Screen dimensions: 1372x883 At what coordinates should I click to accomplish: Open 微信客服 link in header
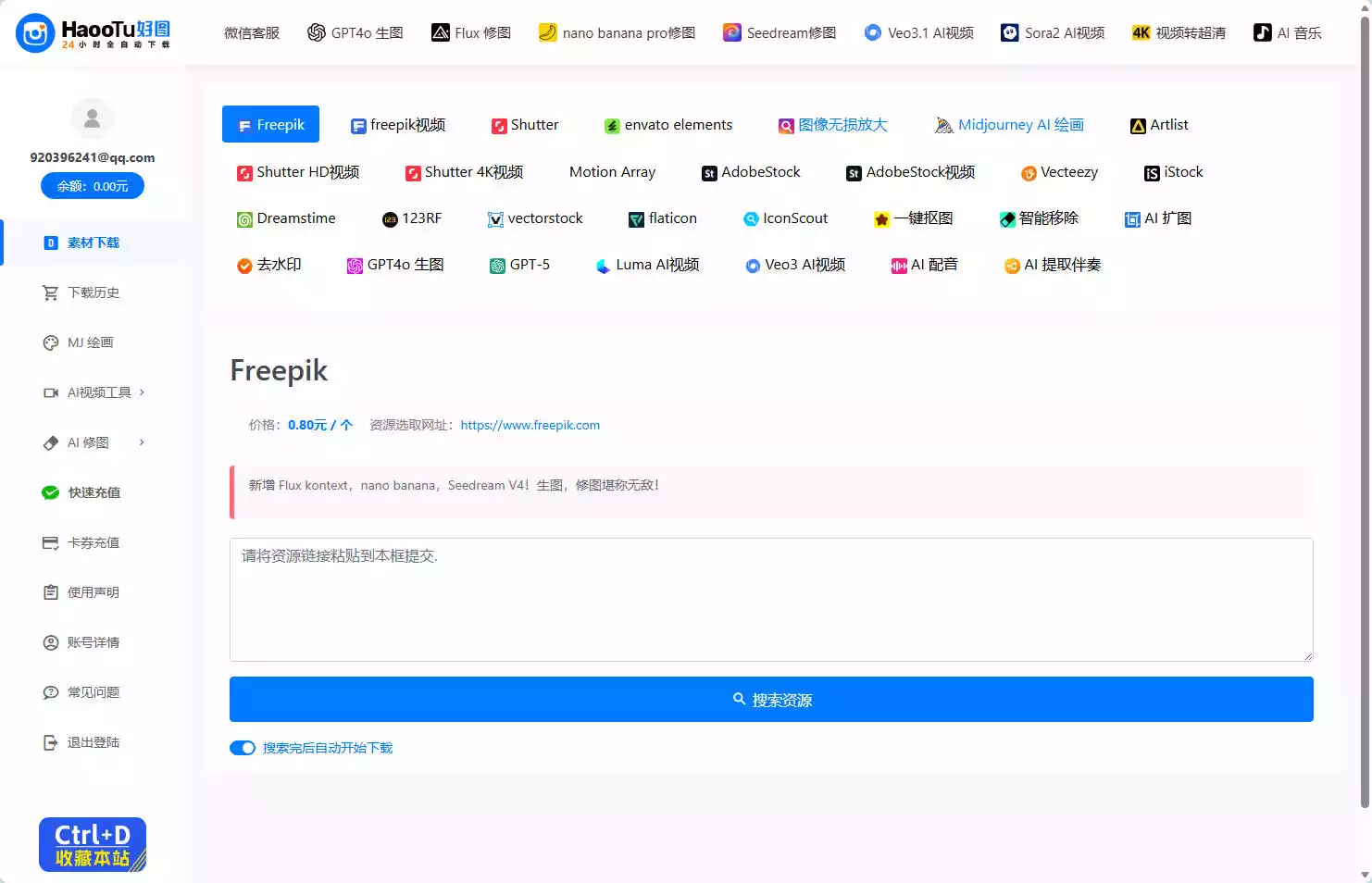click(x=252, y=32)
